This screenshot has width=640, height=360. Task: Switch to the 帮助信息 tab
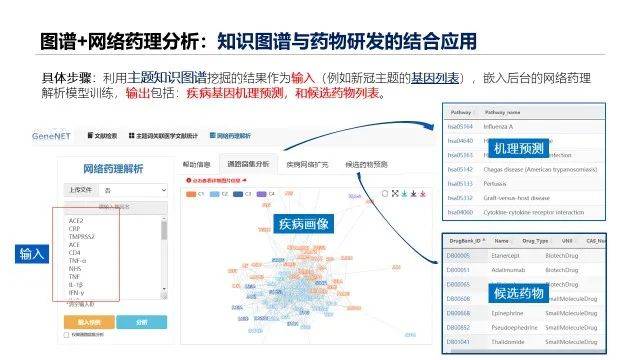coord(196,164)
